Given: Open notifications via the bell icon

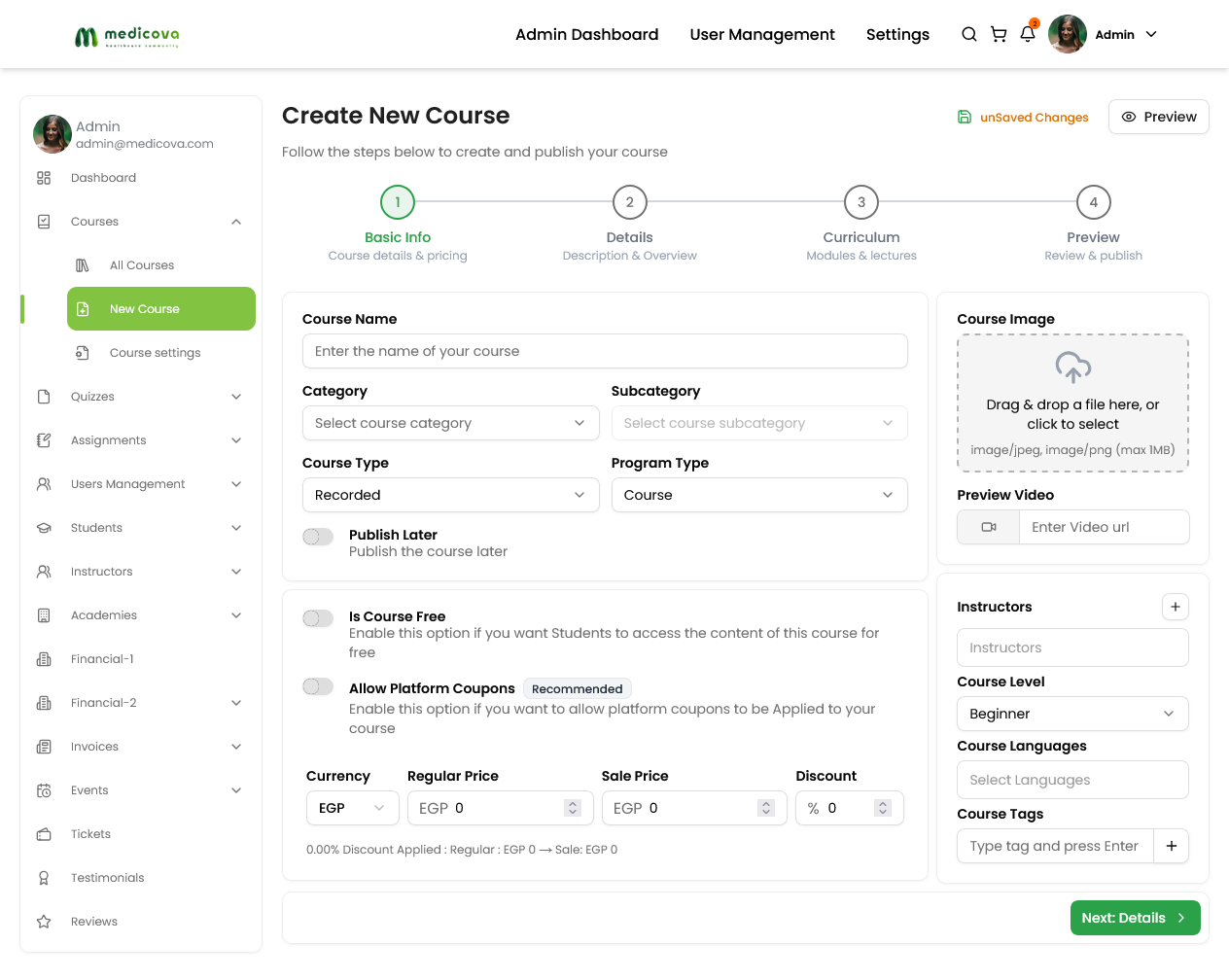Looking at the screenshot, I should pos(1028,34).
